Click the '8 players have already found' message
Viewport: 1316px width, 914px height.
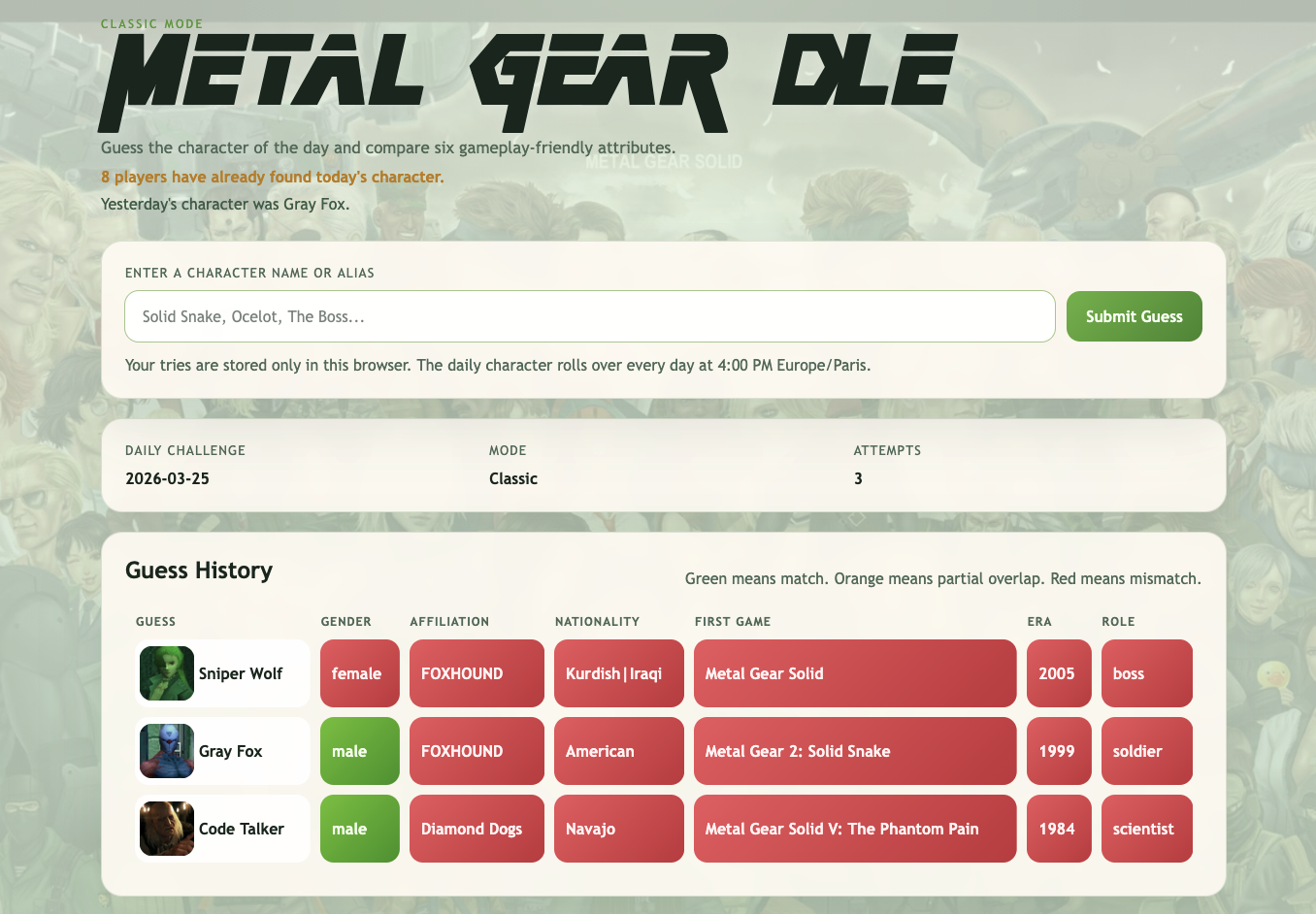272,177
